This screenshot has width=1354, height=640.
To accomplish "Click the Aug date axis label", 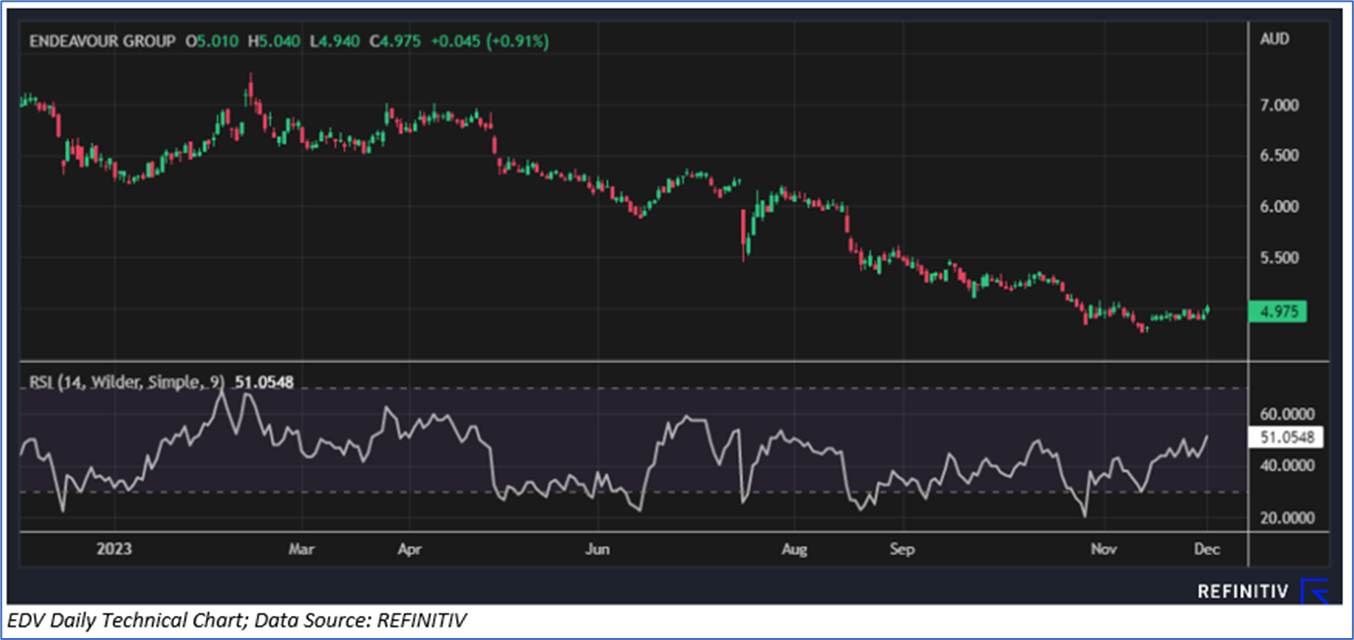I will pyautogui.click(x=794, y=549).
